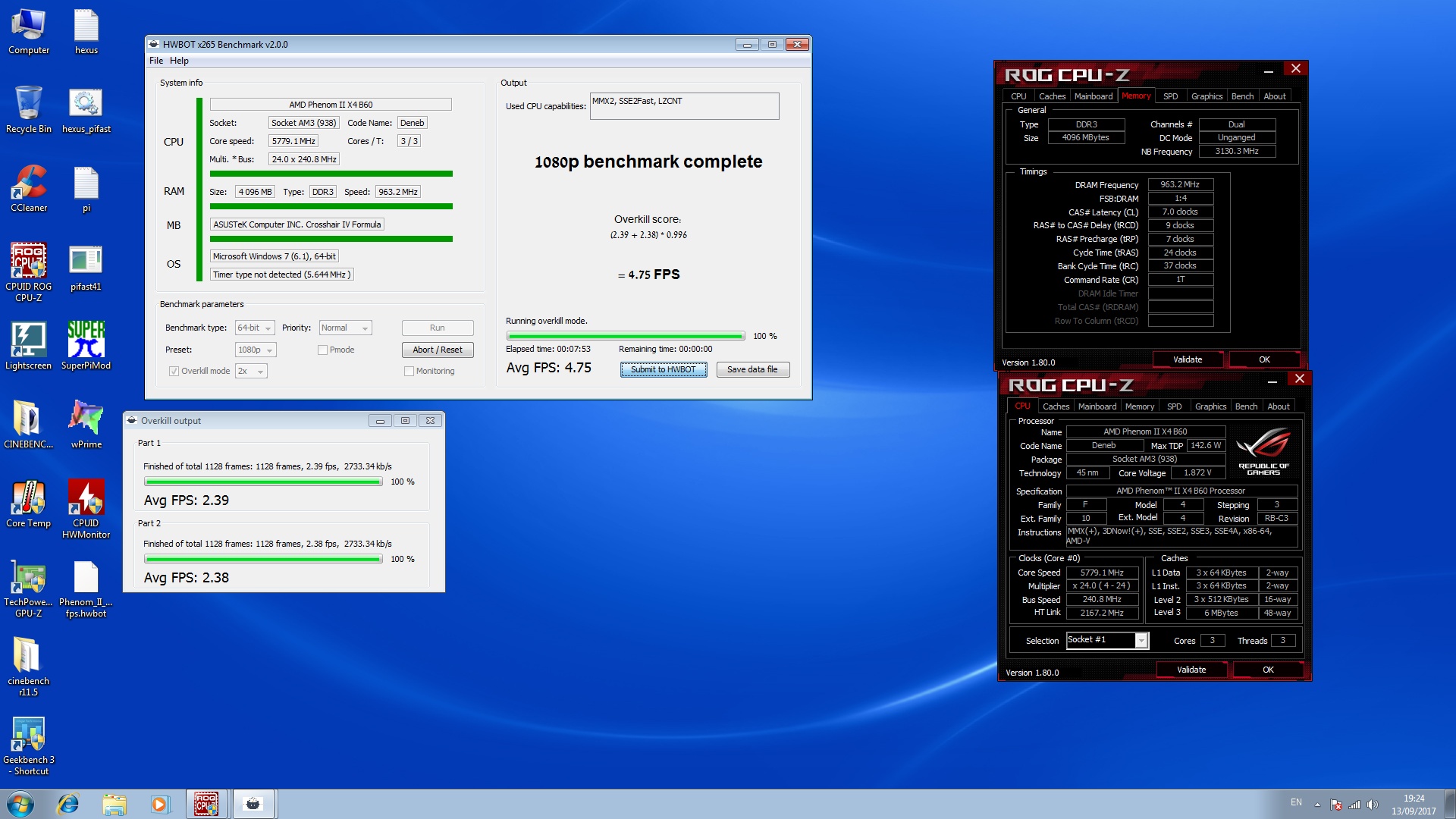Open the Overkill mode 2x dropdown
This screenshot has height=819, width=1456.
(251, 371)
